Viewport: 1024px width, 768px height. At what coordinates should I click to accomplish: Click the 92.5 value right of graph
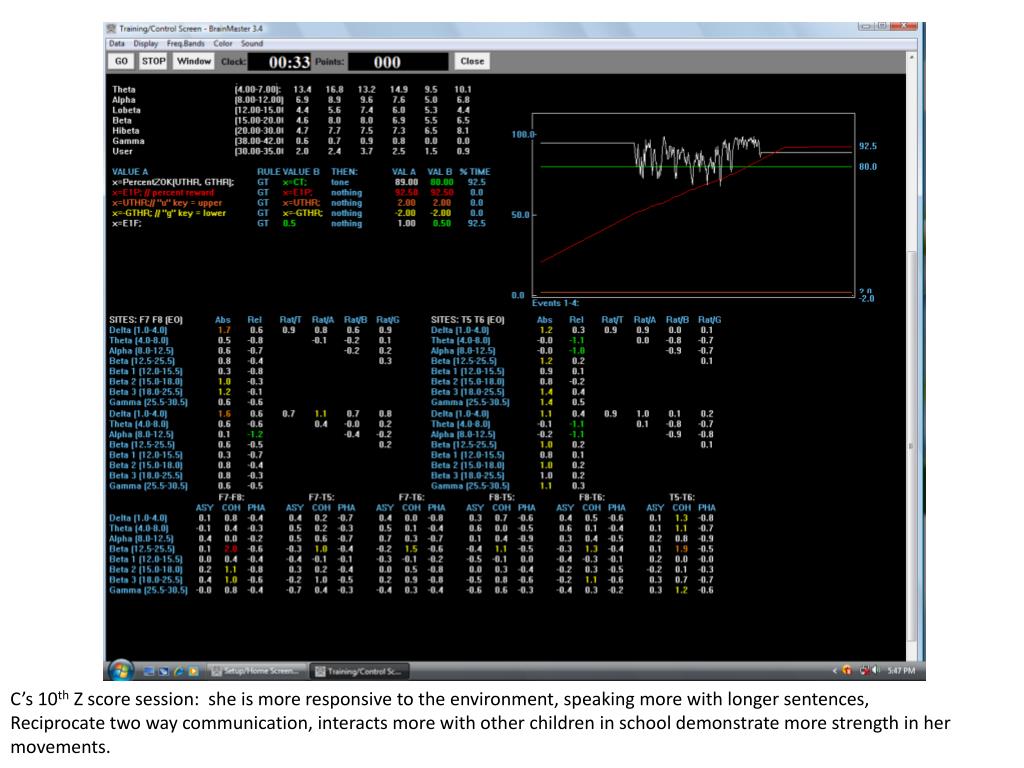pos(868,146)
